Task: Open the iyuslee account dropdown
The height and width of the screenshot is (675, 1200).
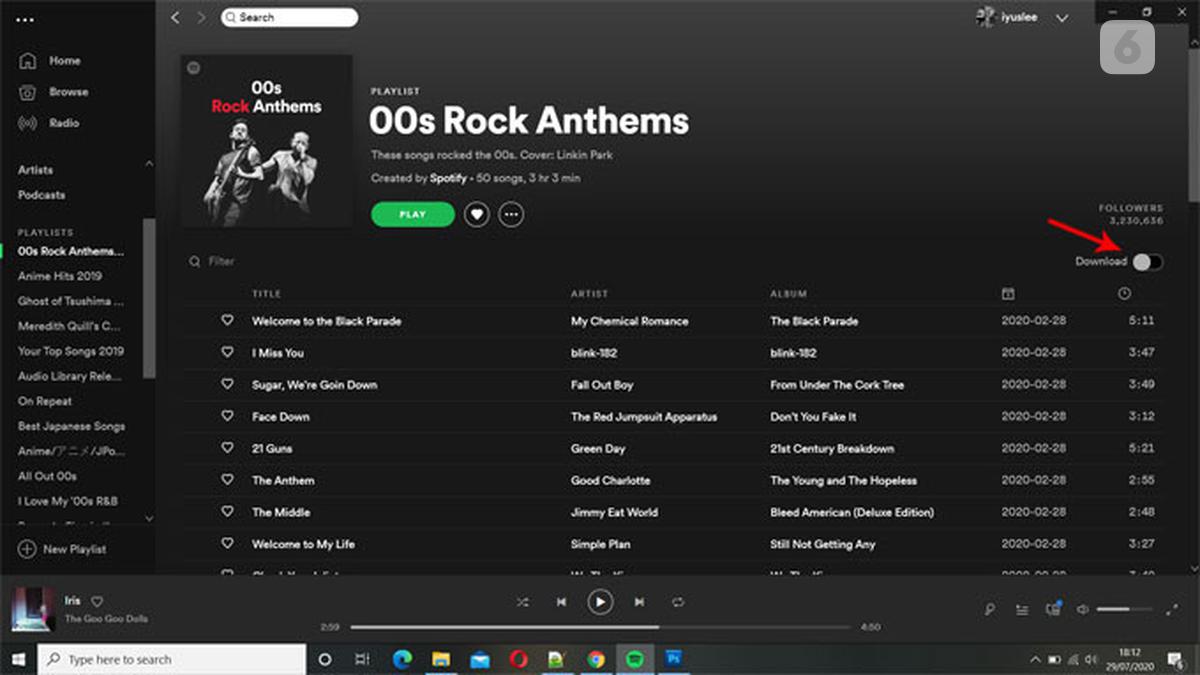Action: (1020, 17)
